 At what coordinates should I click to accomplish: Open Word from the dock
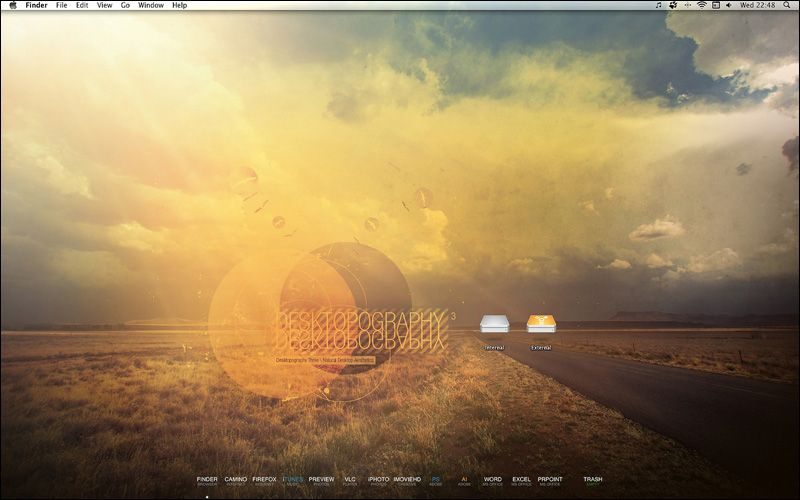(x=493, y=481)
